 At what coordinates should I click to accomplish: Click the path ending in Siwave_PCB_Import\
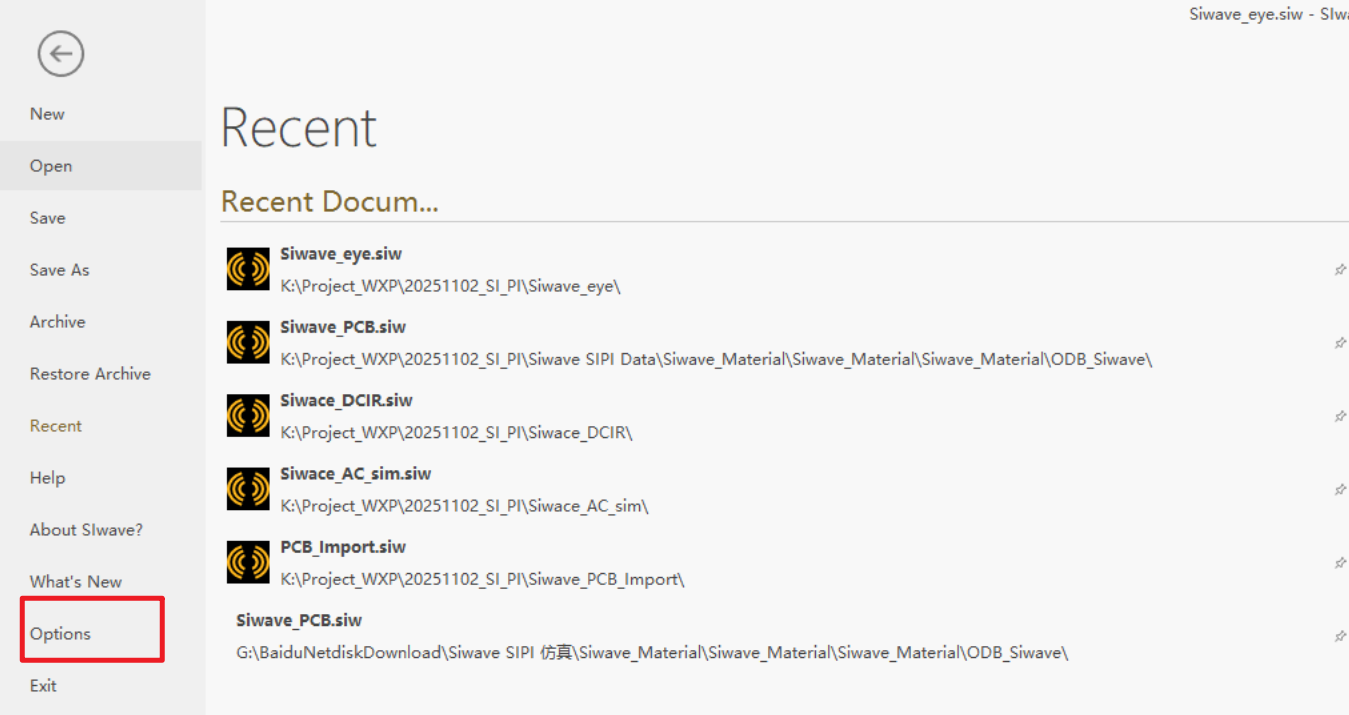click(x=482, y=579)
